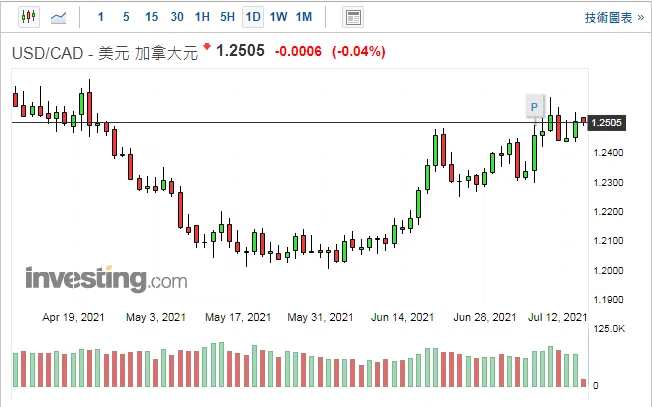Click the Jun 28, 2021 date label
The image size is (652, 407).
(x=484, y=317)
